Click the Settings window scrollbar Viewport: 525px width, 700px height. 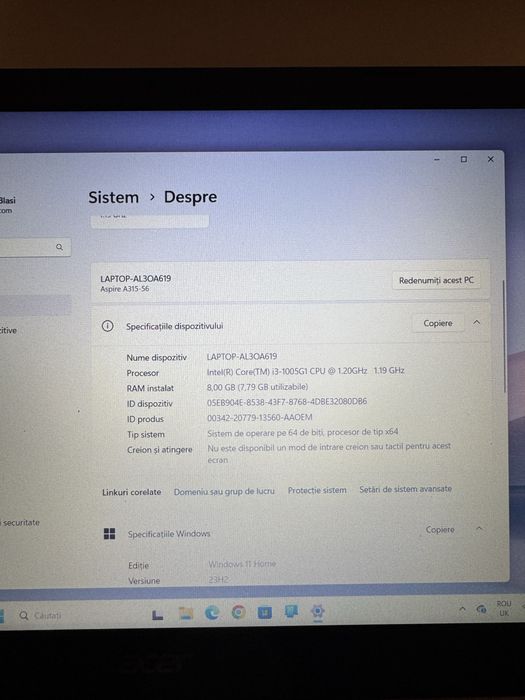(505, 336)
